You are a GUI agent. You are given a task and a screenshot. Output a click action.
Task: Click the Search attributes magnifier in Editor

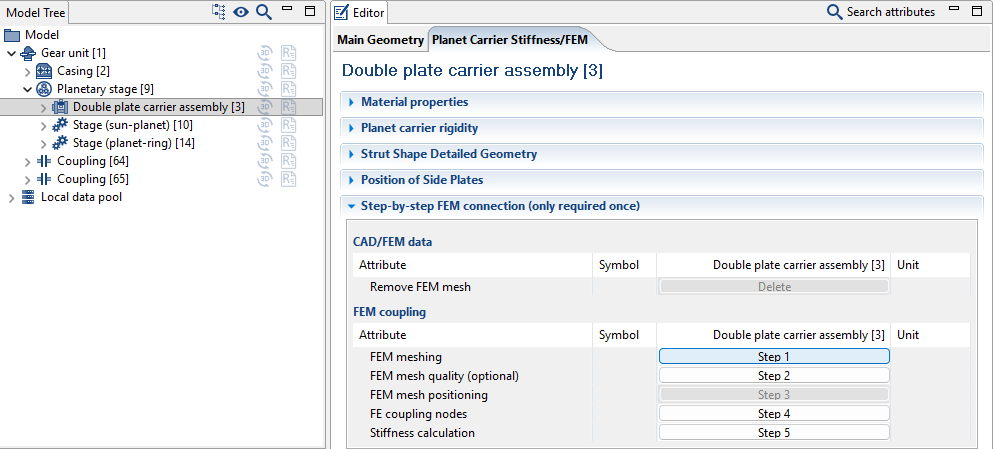point(834,12)
